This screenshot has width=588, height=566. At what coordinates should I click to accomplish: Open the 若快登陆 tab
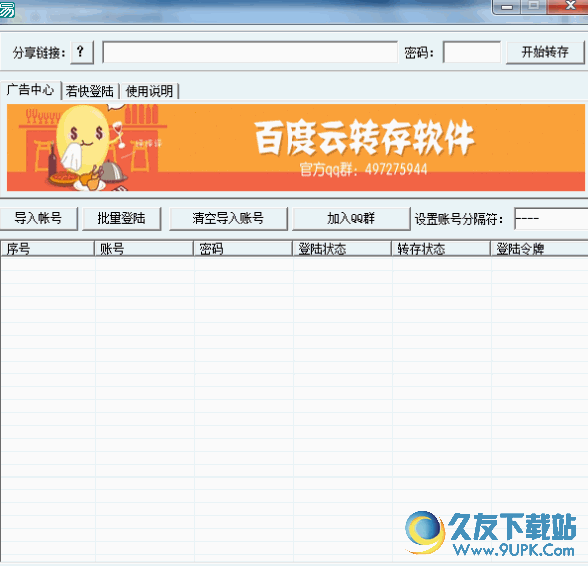pos(90,91)
